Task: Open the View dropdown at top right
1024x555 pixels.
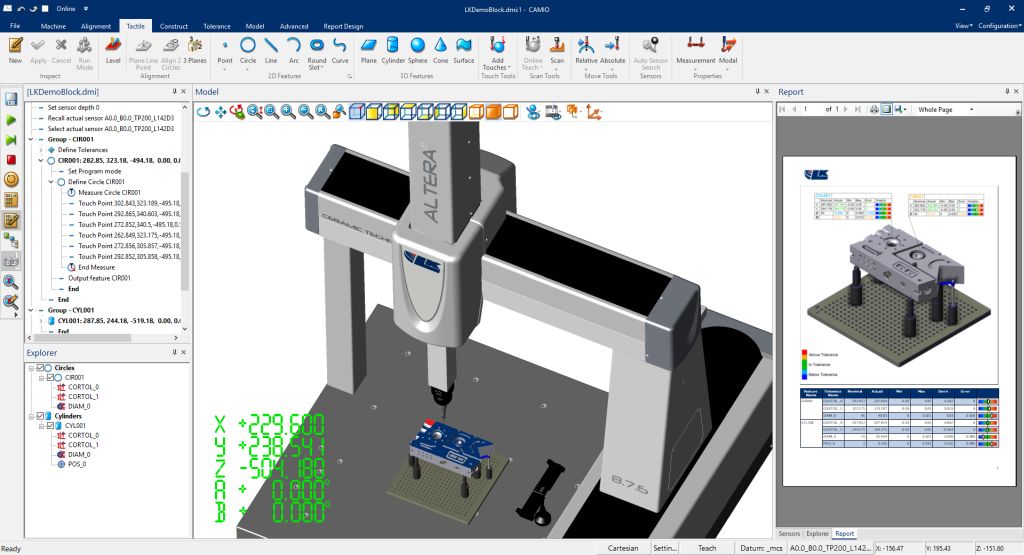Action: pos(963,25)
